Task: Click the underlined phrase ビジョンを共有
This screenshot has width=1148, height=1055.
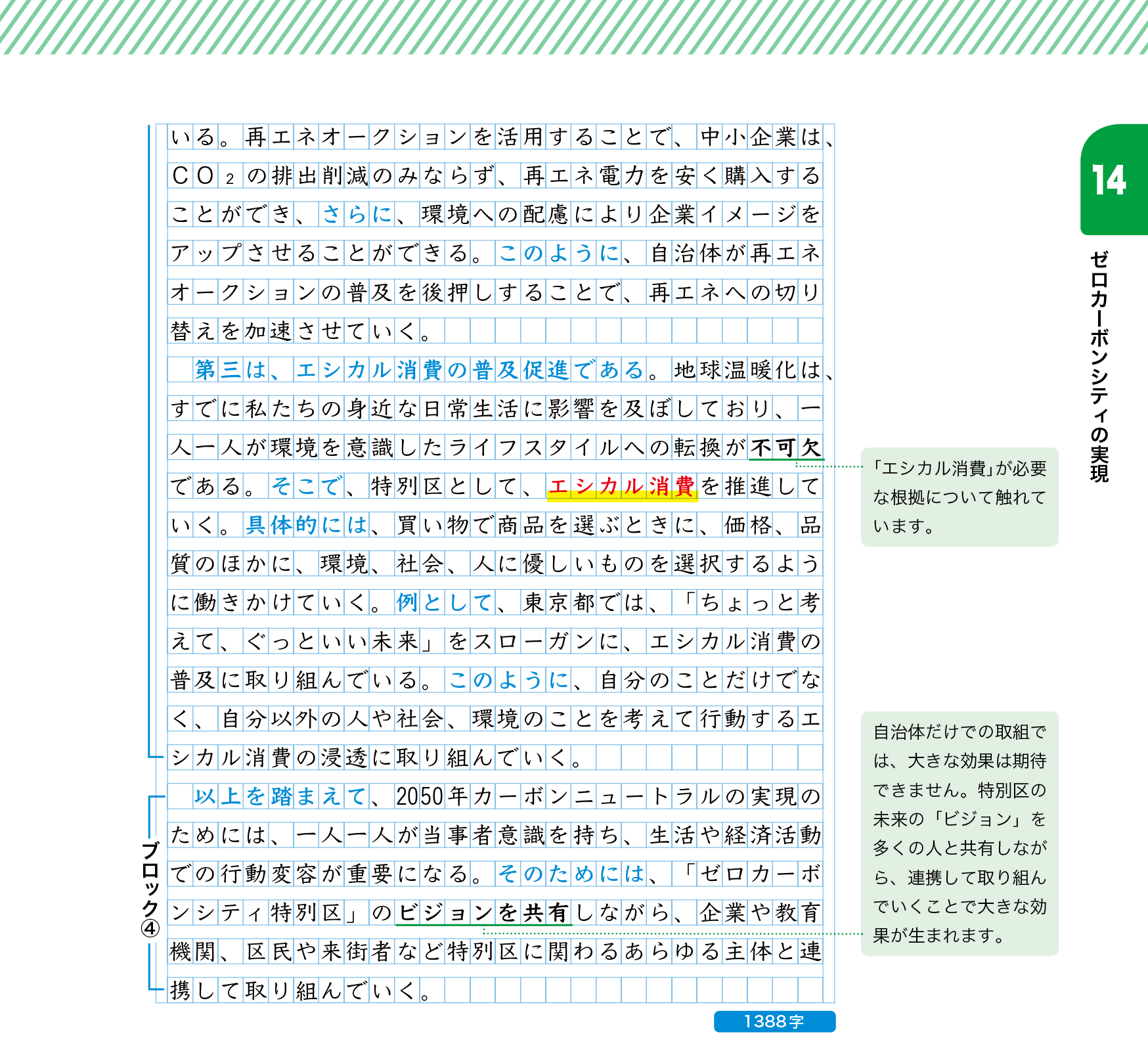Action: (483, 913)
